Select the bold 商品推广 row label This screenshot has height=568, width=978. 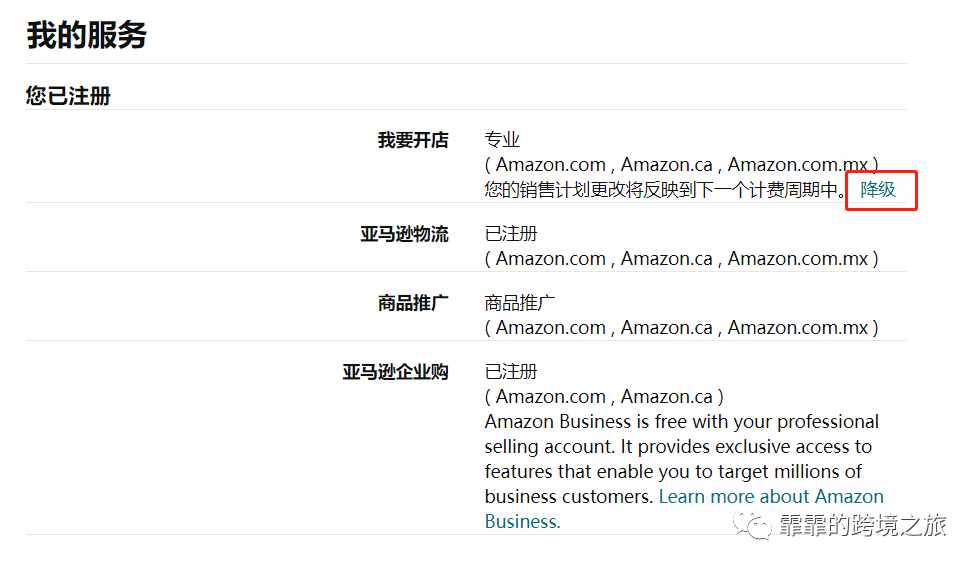413,303
